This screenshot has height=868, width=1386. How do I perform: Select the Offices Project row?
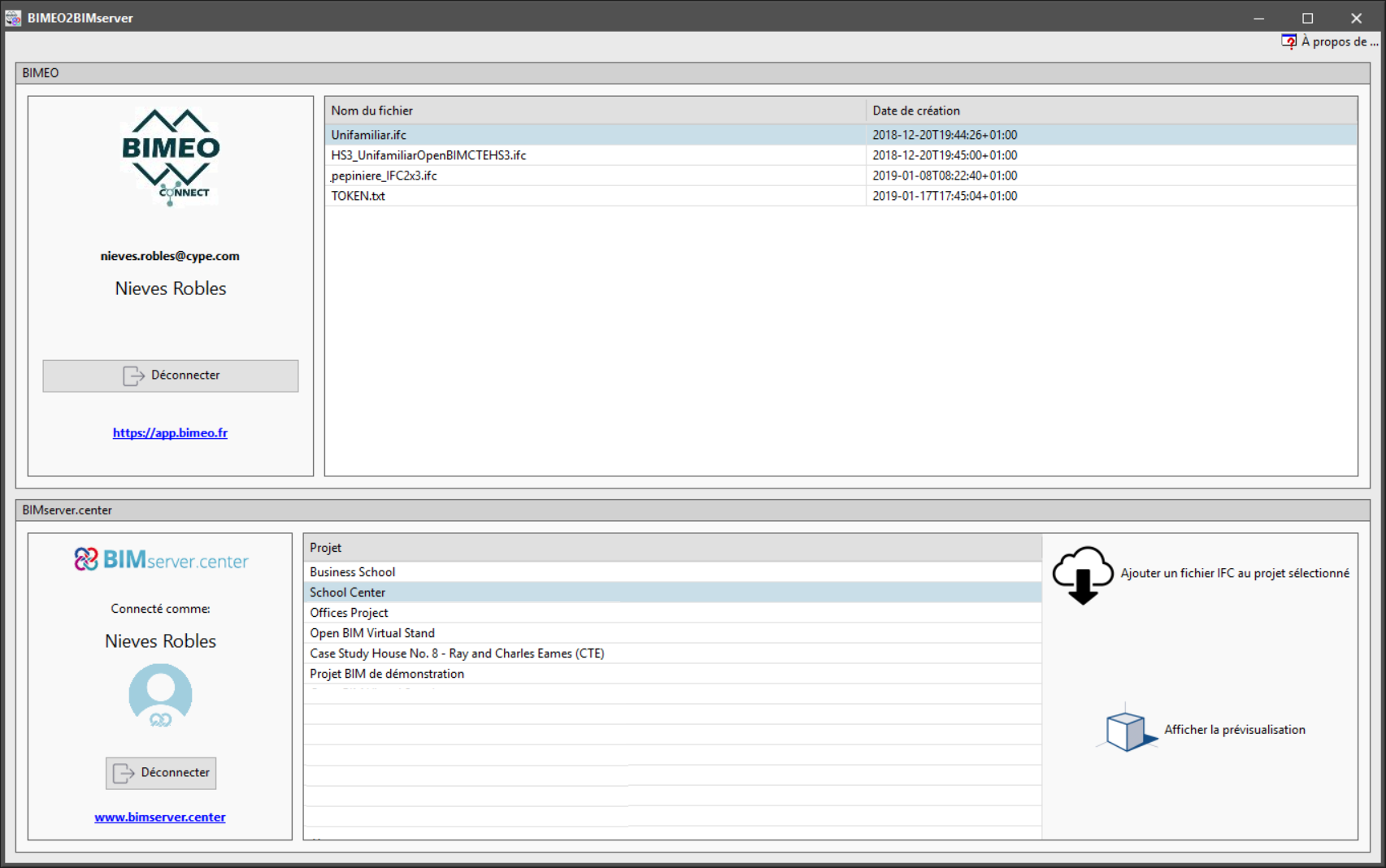672,613
